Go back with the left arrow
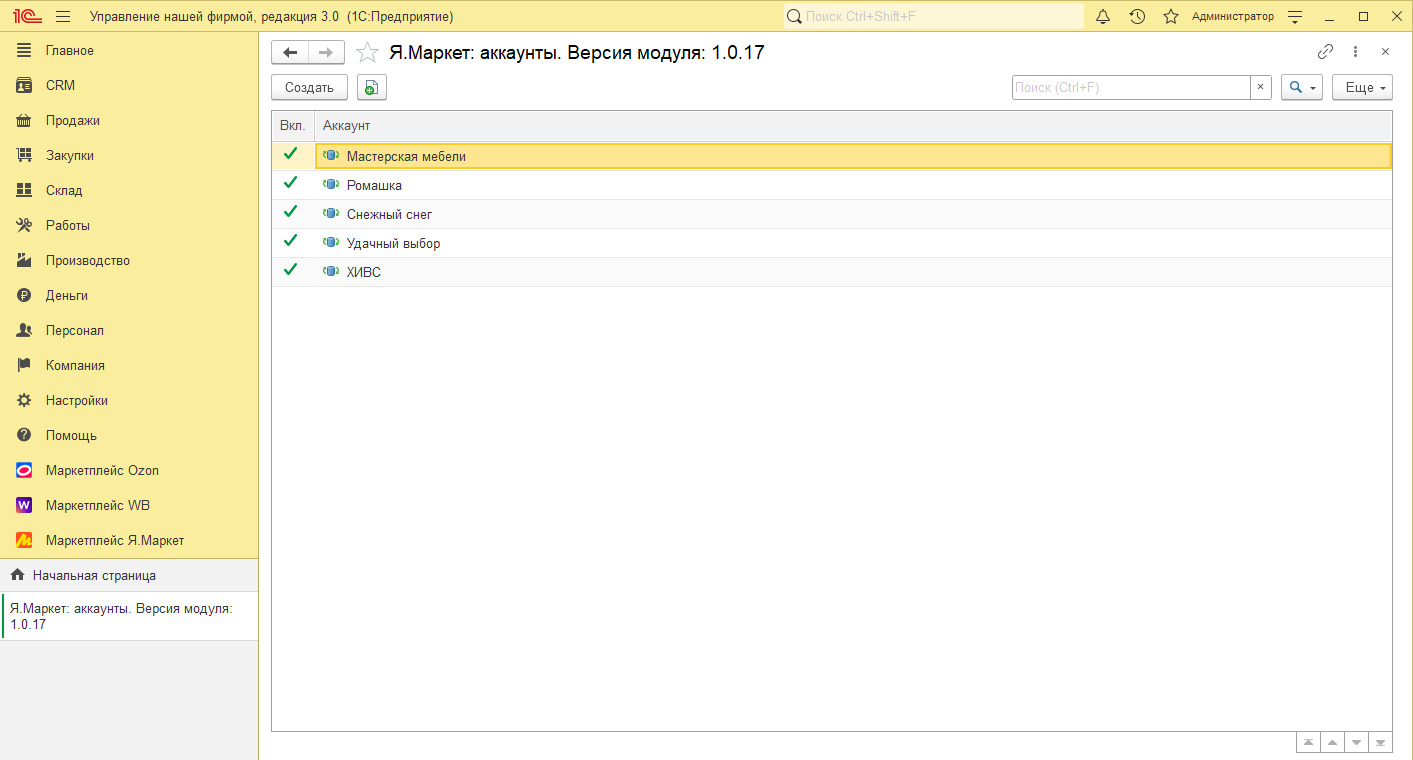Screen dimensions: 1413x760 [290, 53]
